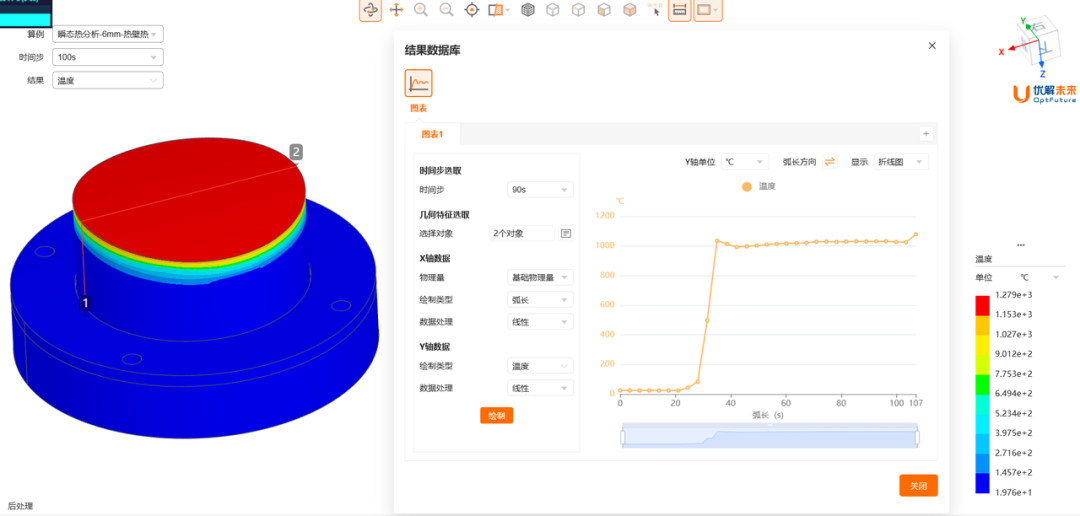Toggle the arc length direction swap icon
The image size is (1080, 516).
pyautogui.click(x=830, y=162)
